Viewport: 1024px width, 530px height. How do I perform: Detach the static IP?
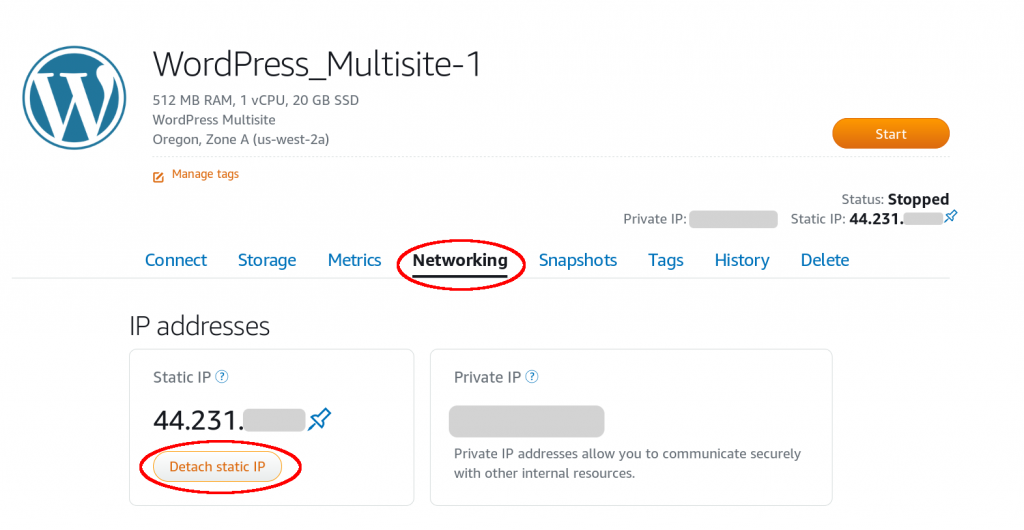[217, 467]
